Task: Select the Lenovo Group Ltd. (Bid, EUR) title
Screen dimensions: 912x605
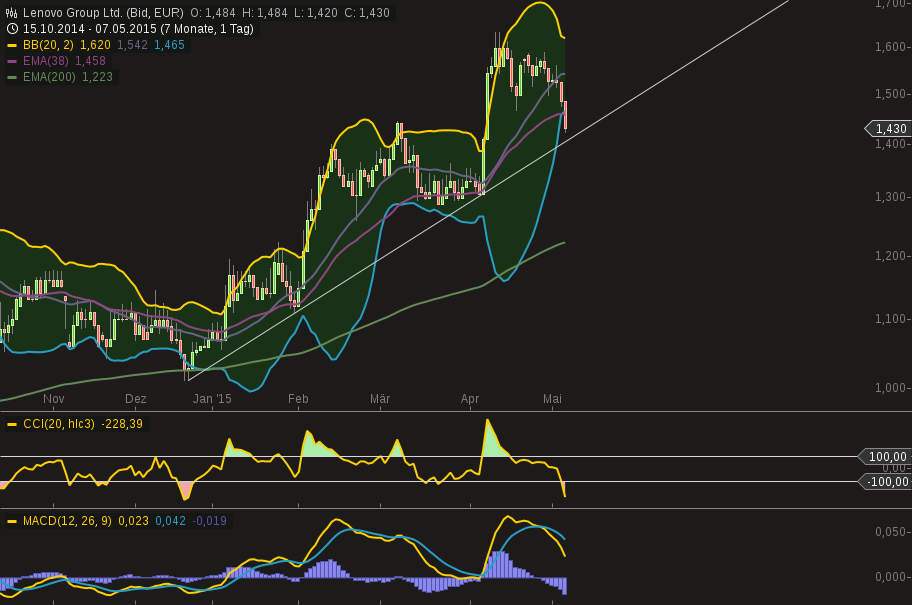Action: click(103, 13)
